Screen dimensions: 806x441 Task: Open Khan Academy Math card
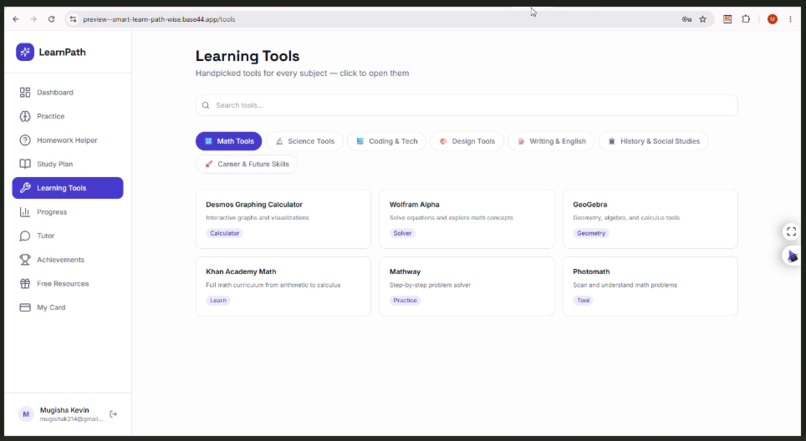[283, 286]
